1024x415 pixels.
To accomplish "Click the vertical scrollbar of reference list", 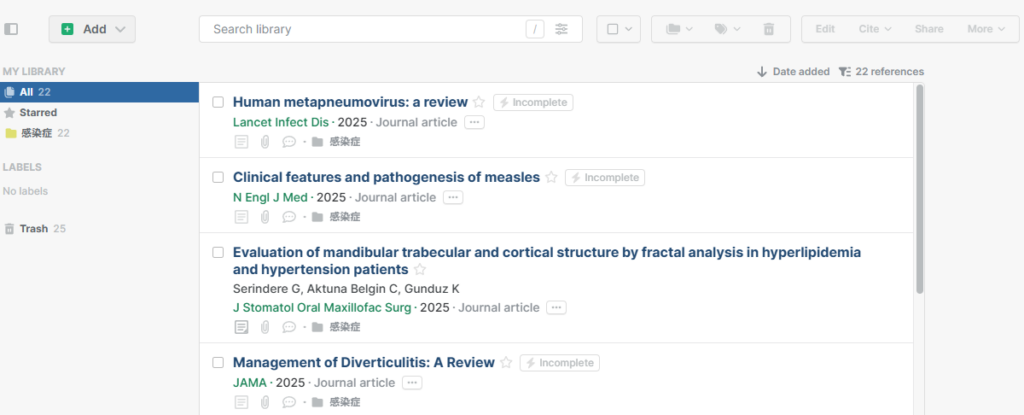I will [919, 190].
